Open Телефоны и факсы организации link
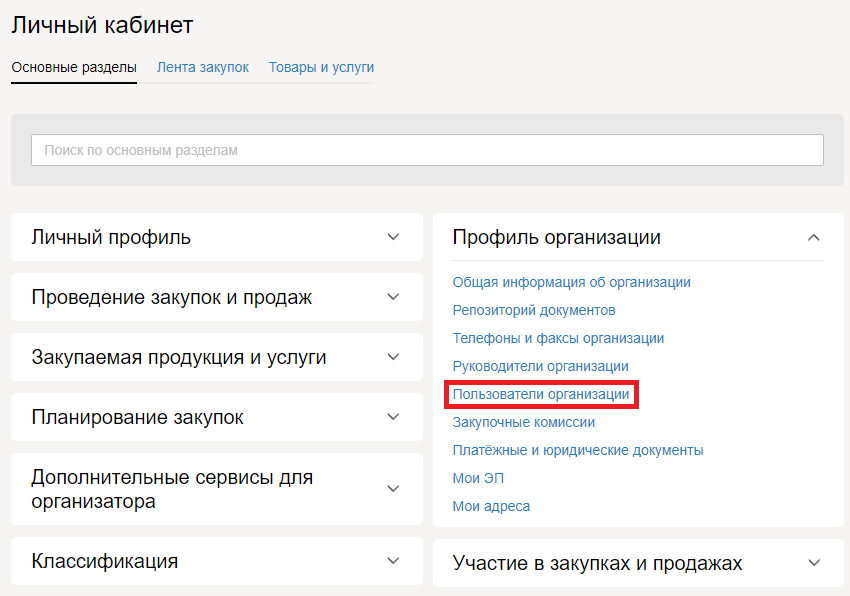 coord(558,338)
